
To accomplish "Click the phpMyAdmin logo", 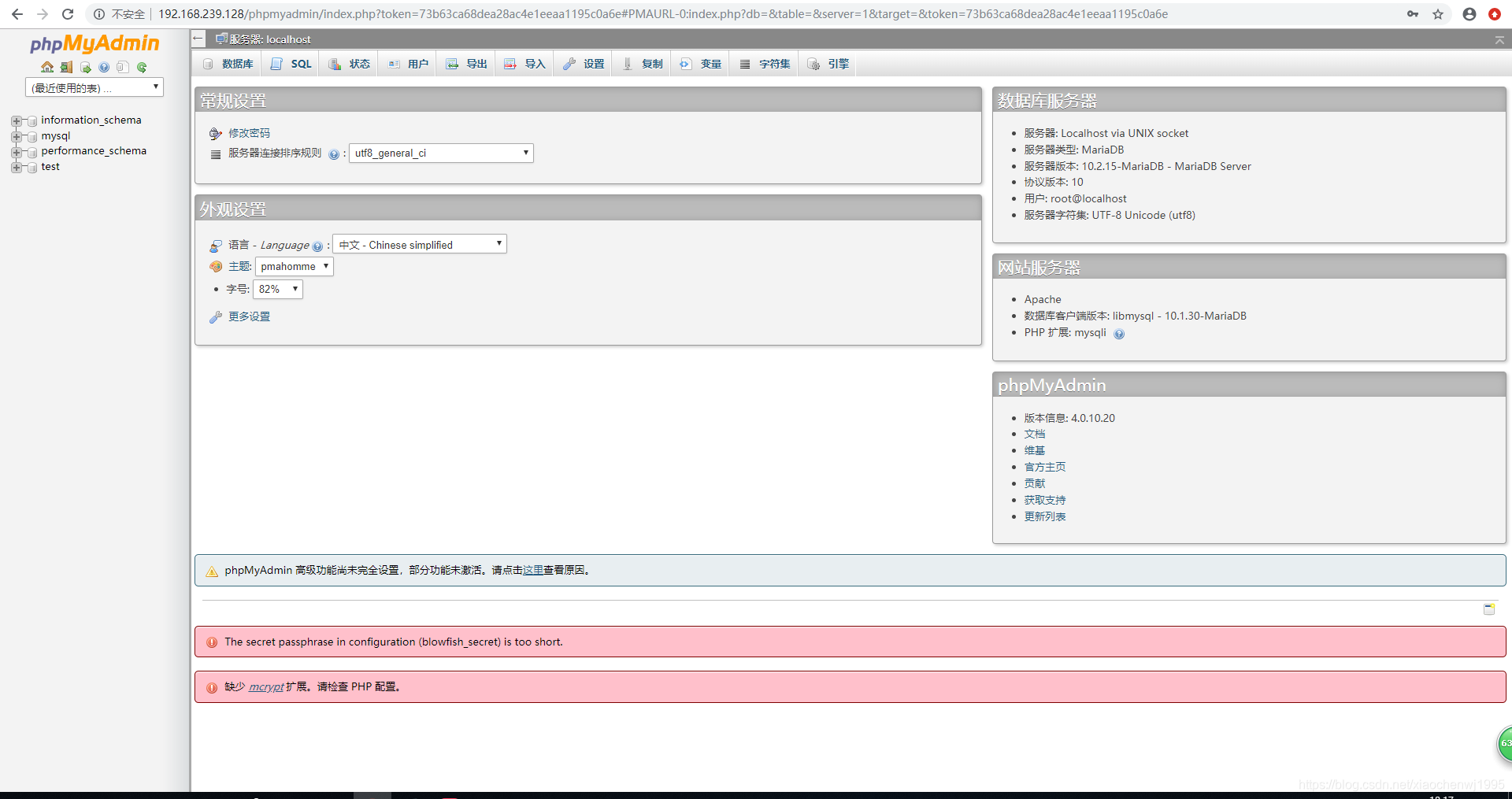I will click(x=94, y=43).
